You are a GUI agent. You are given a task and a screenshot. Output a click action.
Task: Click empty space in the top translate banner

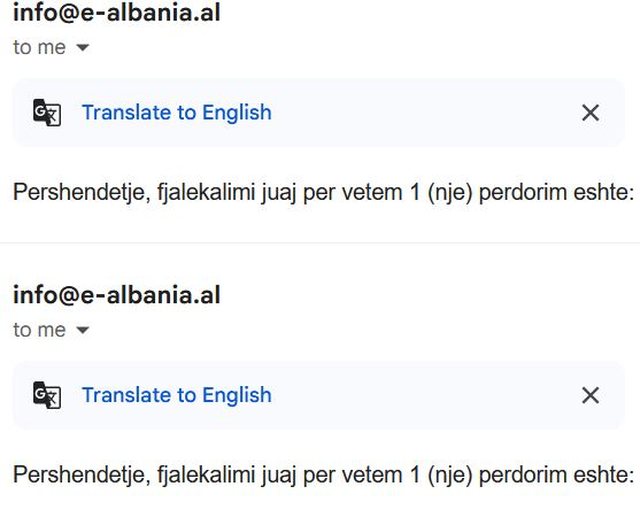click(420, 112)
